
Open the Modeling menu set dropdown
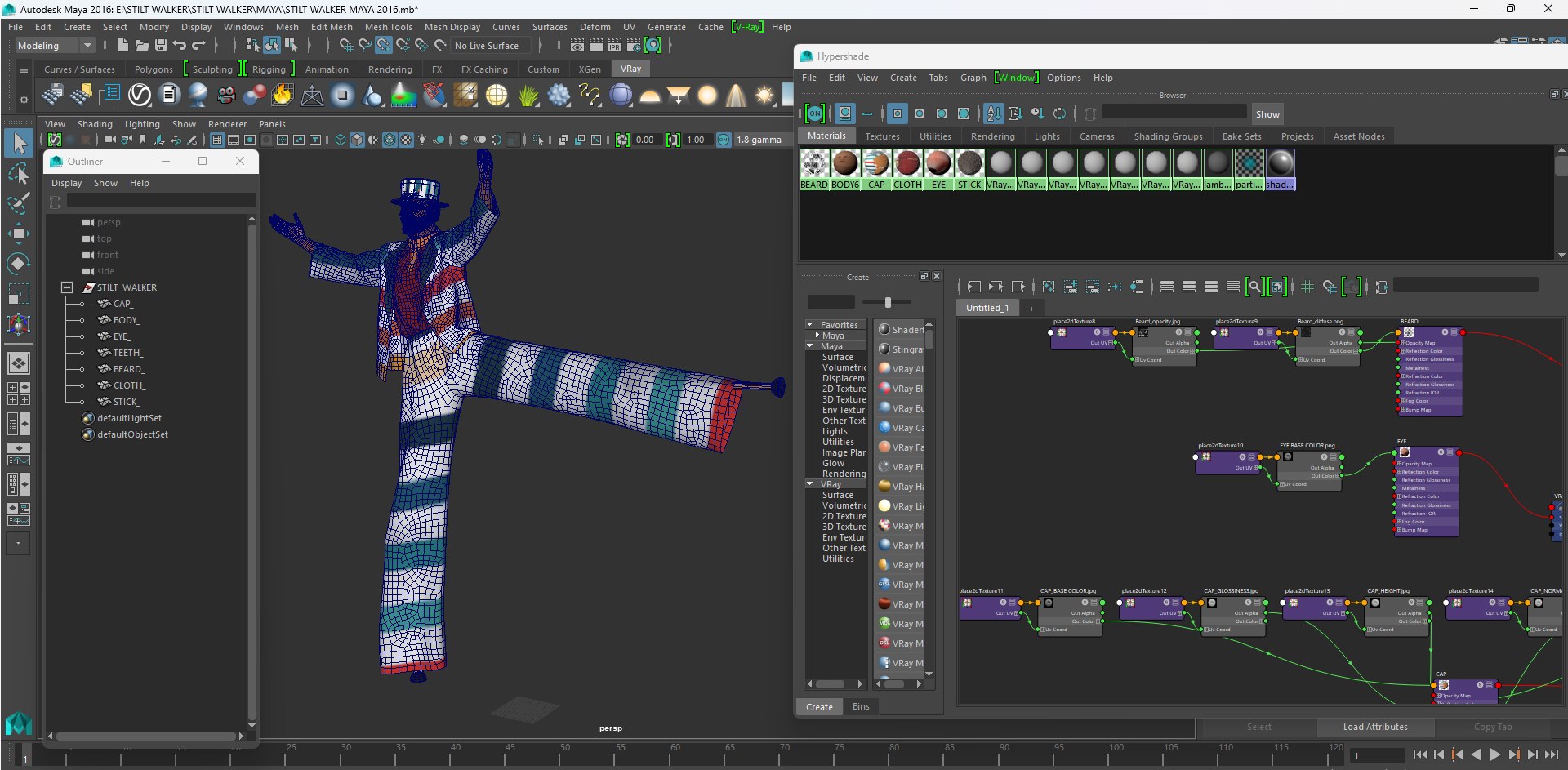(56, 46)
